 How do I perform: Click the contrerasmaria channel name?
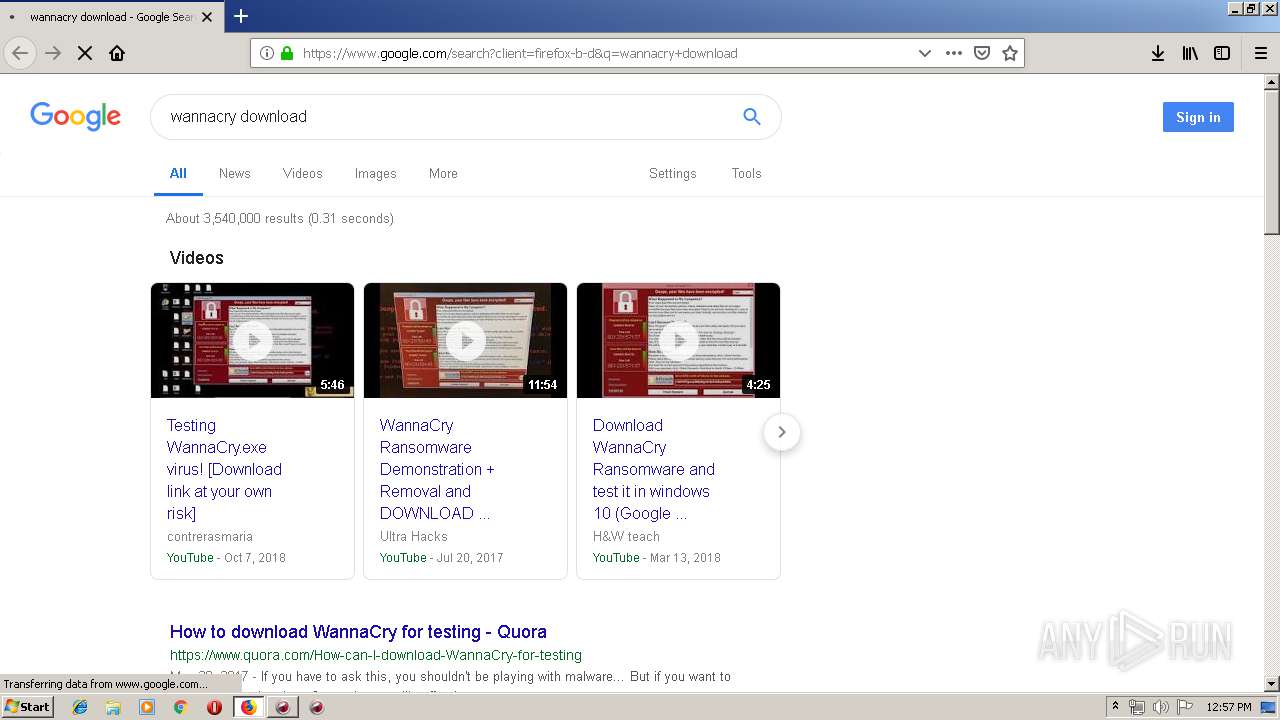[x=210, y=536]
